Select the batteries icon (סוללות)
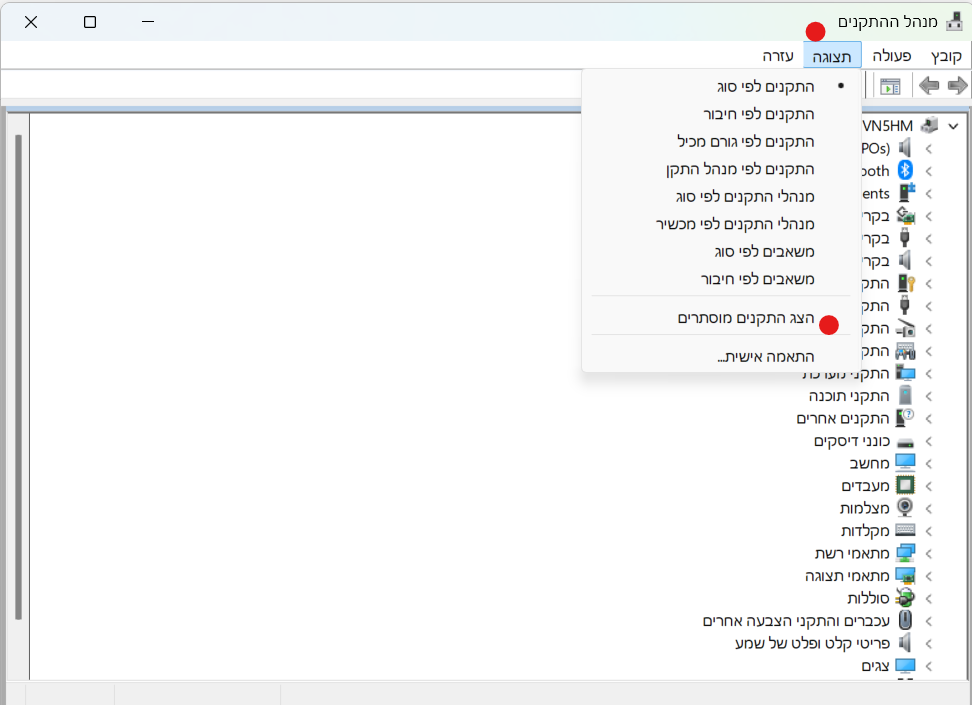This screenshot has height=705, width=972. click(x=905, y=598)
